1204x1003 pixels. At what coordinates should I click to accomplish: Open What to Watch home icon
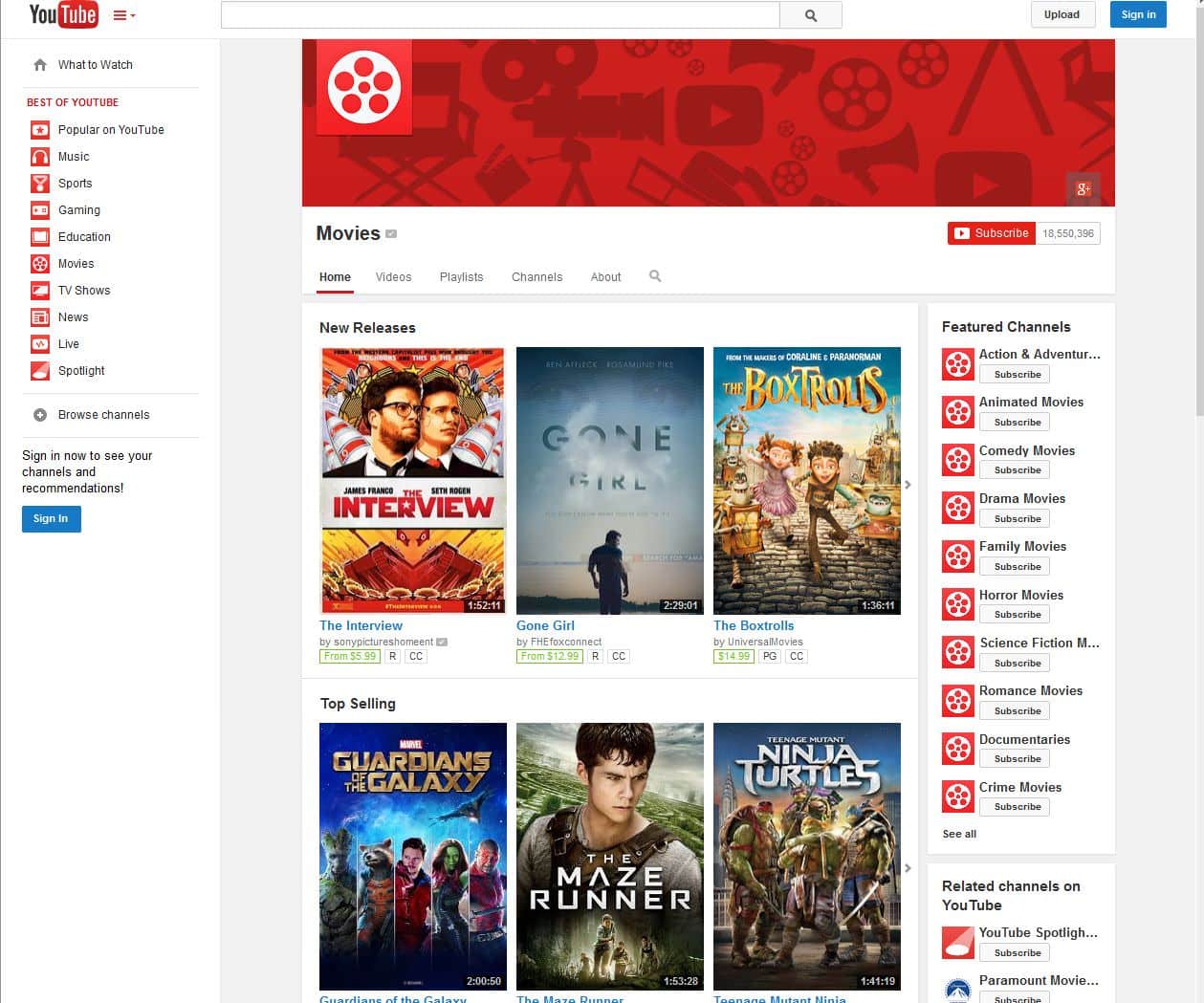coord(40,65)
